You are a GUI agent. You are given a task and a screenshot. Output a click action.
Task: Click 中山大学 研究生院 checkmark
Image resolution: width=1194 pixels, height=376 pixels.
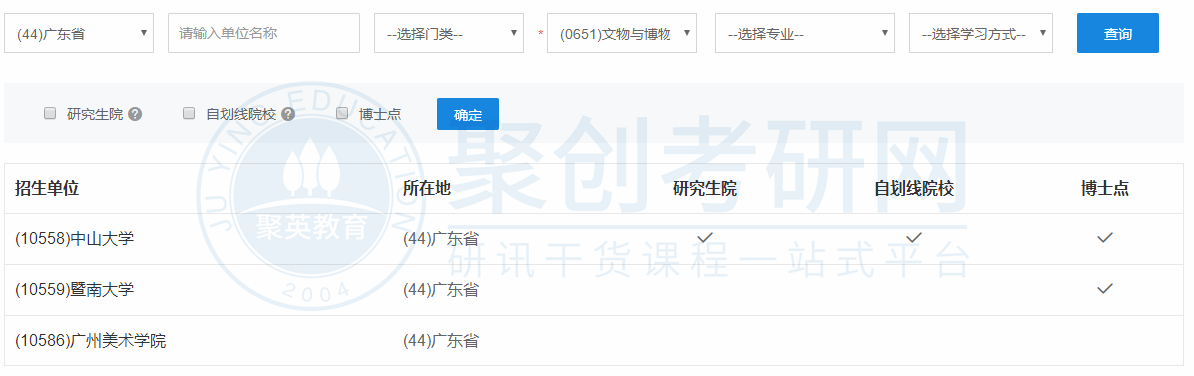tap(705, 238)
